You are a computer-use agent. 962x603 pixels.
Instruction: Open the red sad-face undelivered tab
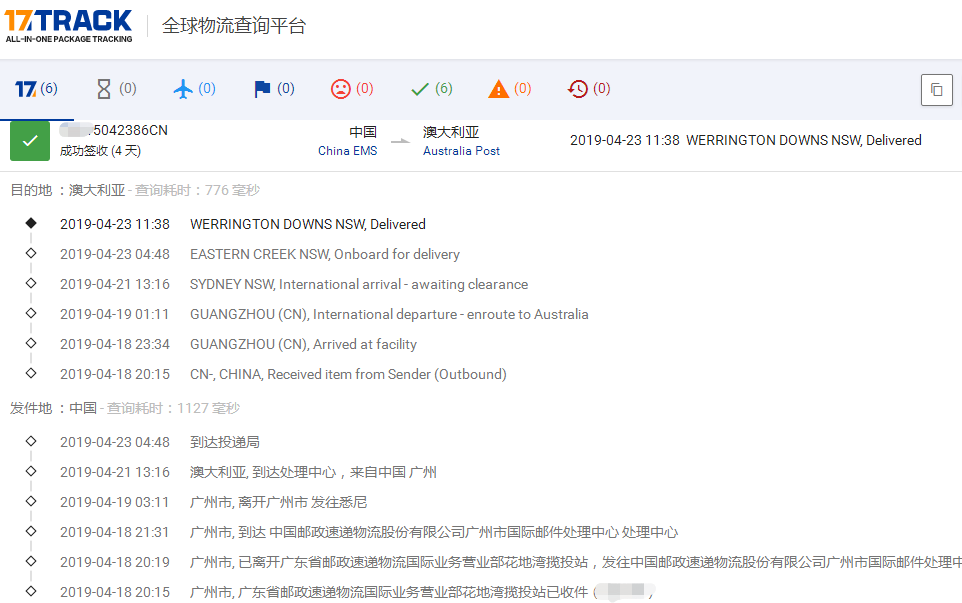coord(350,88)
